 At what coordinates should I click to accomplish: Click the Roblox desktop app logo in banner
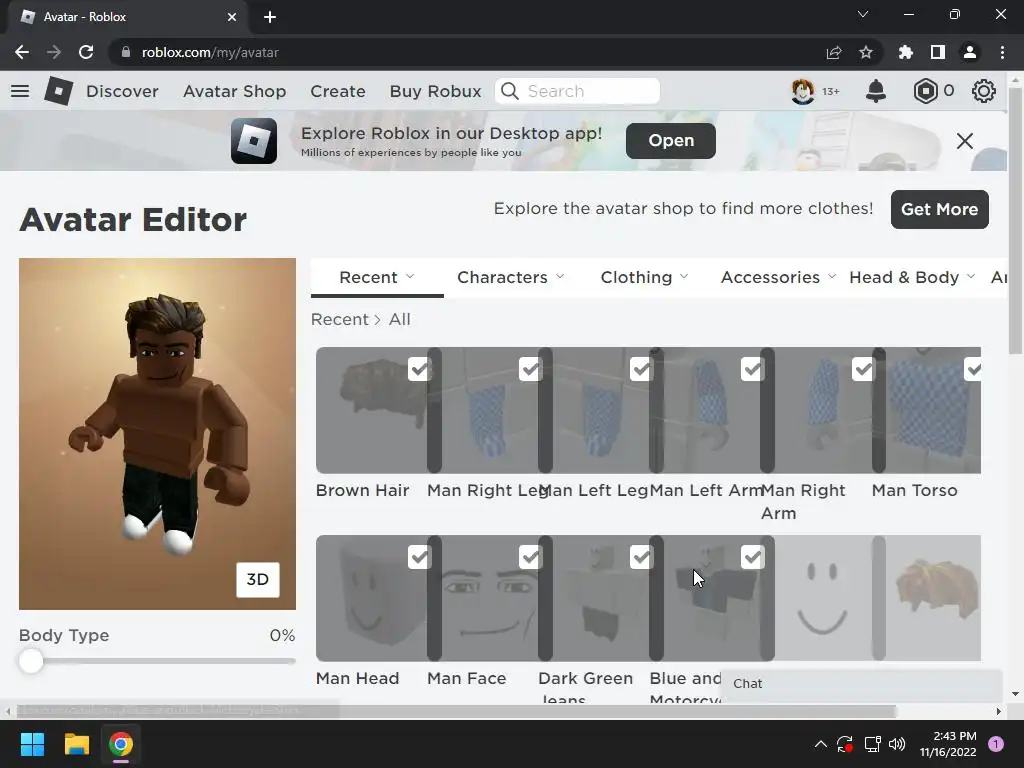click(x=254, y=141)
